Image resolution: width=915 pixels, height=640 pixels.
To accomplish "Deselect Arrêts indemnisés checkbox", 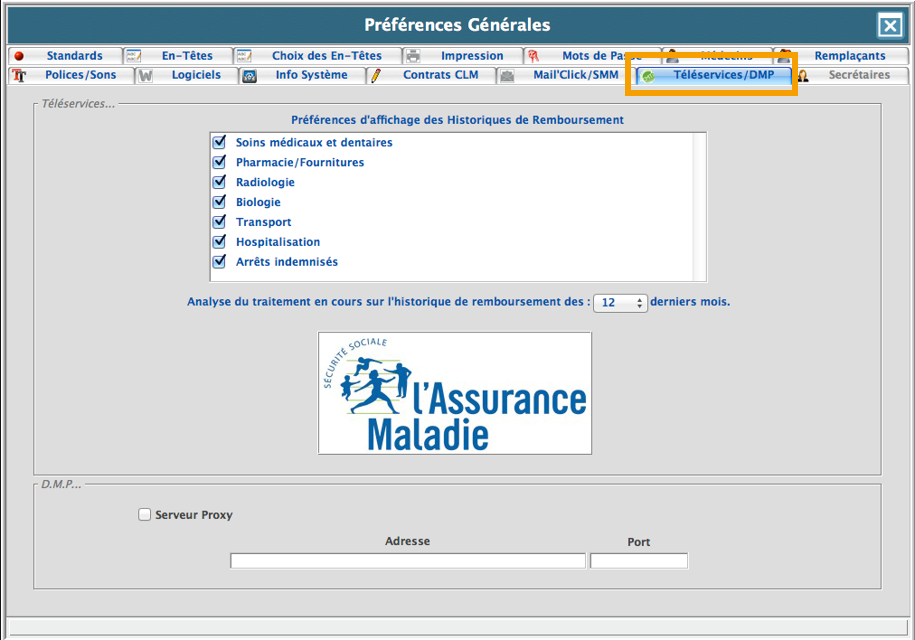I will click(219, 261).
